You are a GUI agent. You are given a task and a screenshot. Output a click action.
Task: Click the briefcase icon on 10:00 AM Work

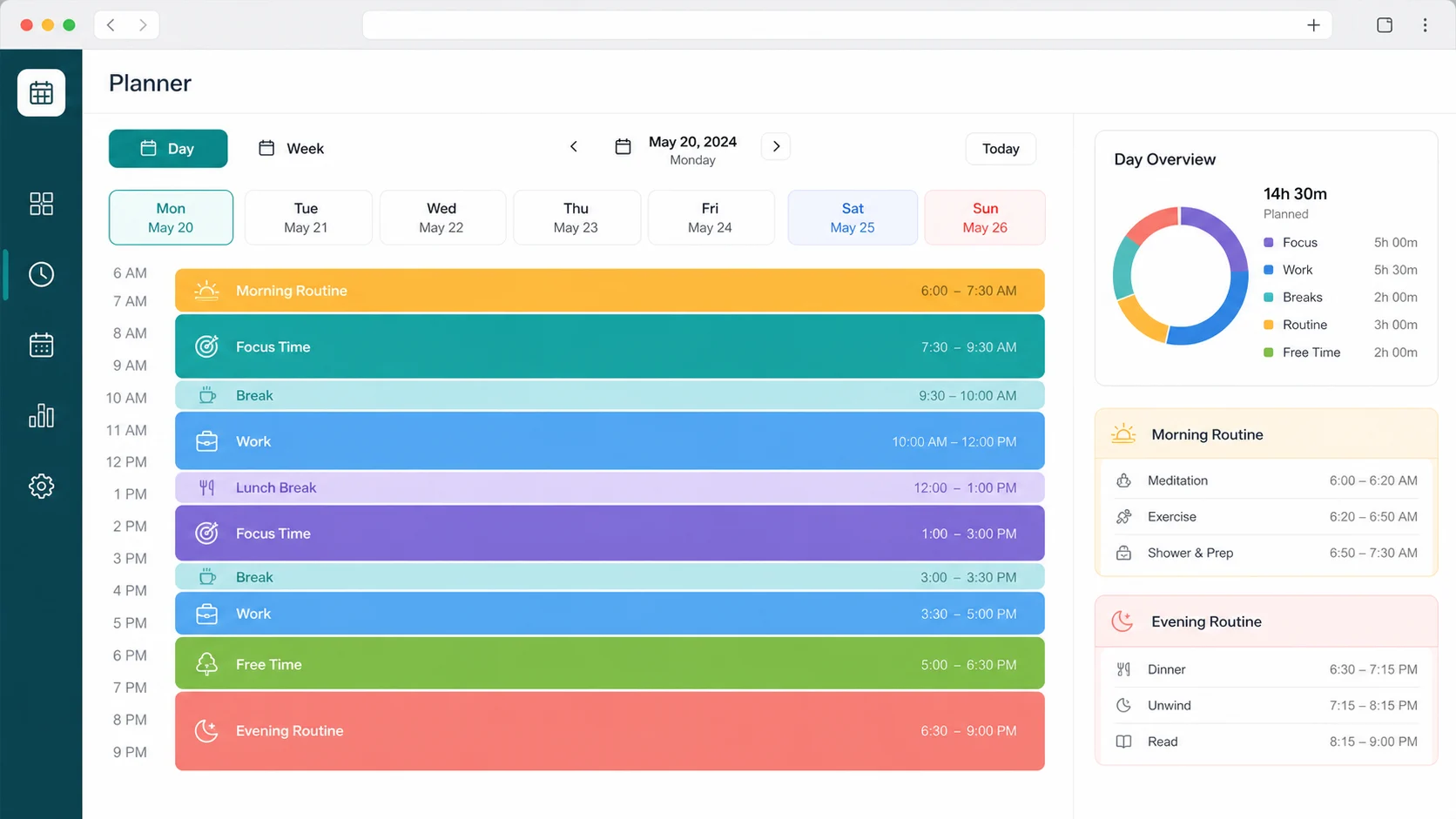[206, 441]
